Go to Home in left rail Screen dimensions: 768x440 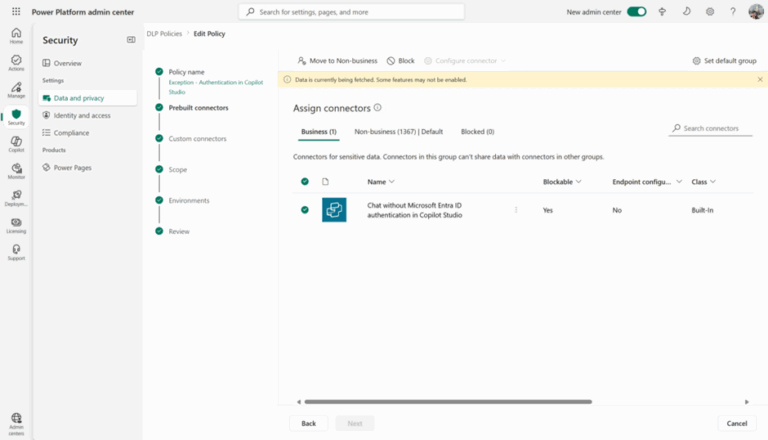coord(16,36)
